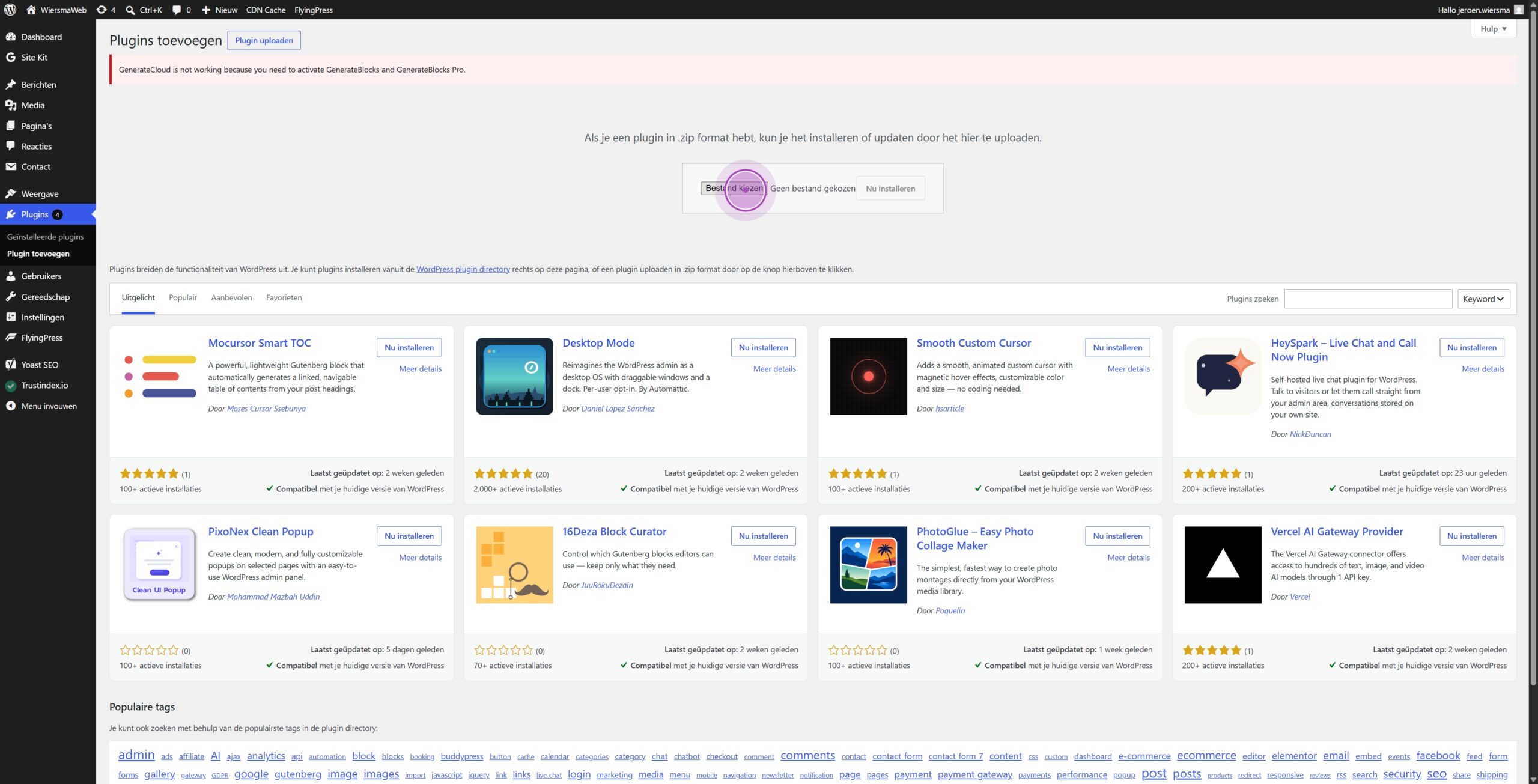Open the WiersmaWeb site home icon

pos(31,10)
